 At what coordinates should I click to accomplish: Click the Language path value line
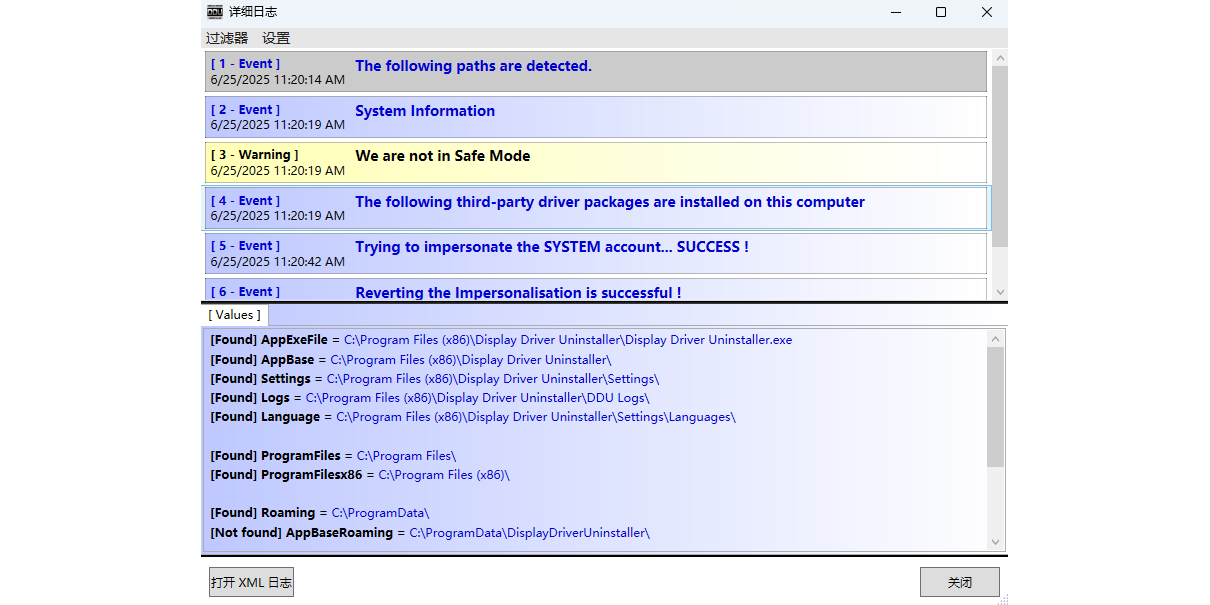click(473, 417)
